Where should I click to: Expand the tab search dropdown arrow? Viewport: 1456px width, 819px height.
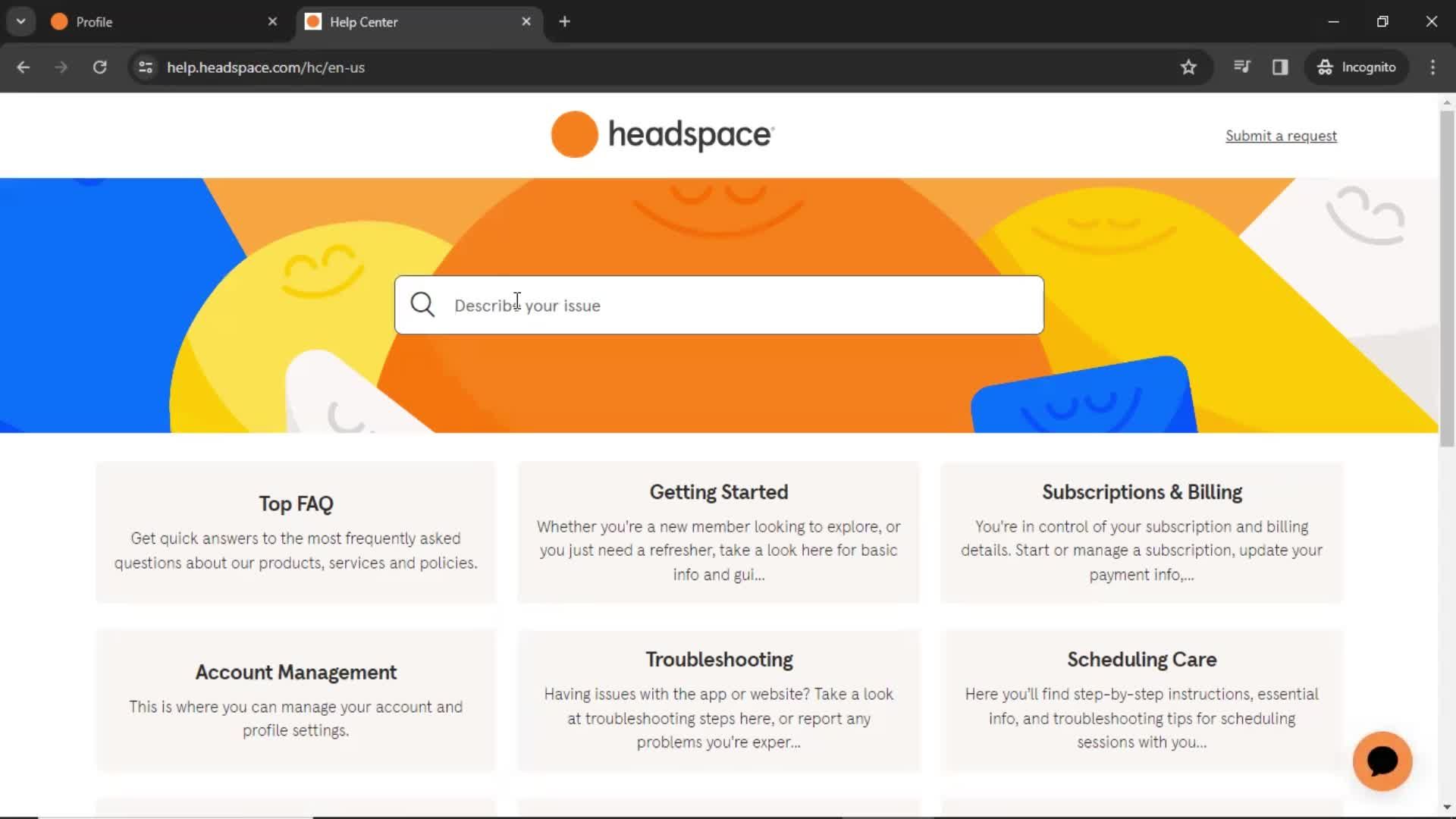tap(20, 21)
